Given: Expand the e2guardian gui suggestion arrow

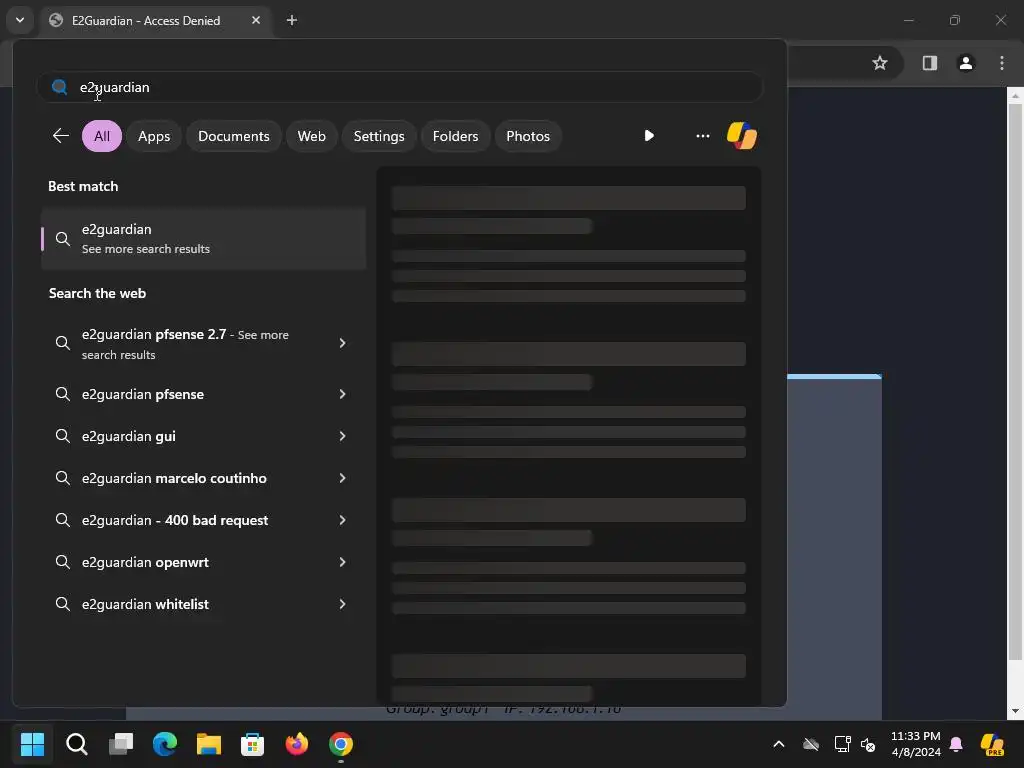Looking at the screenshot, I should [x=342, y=436].
